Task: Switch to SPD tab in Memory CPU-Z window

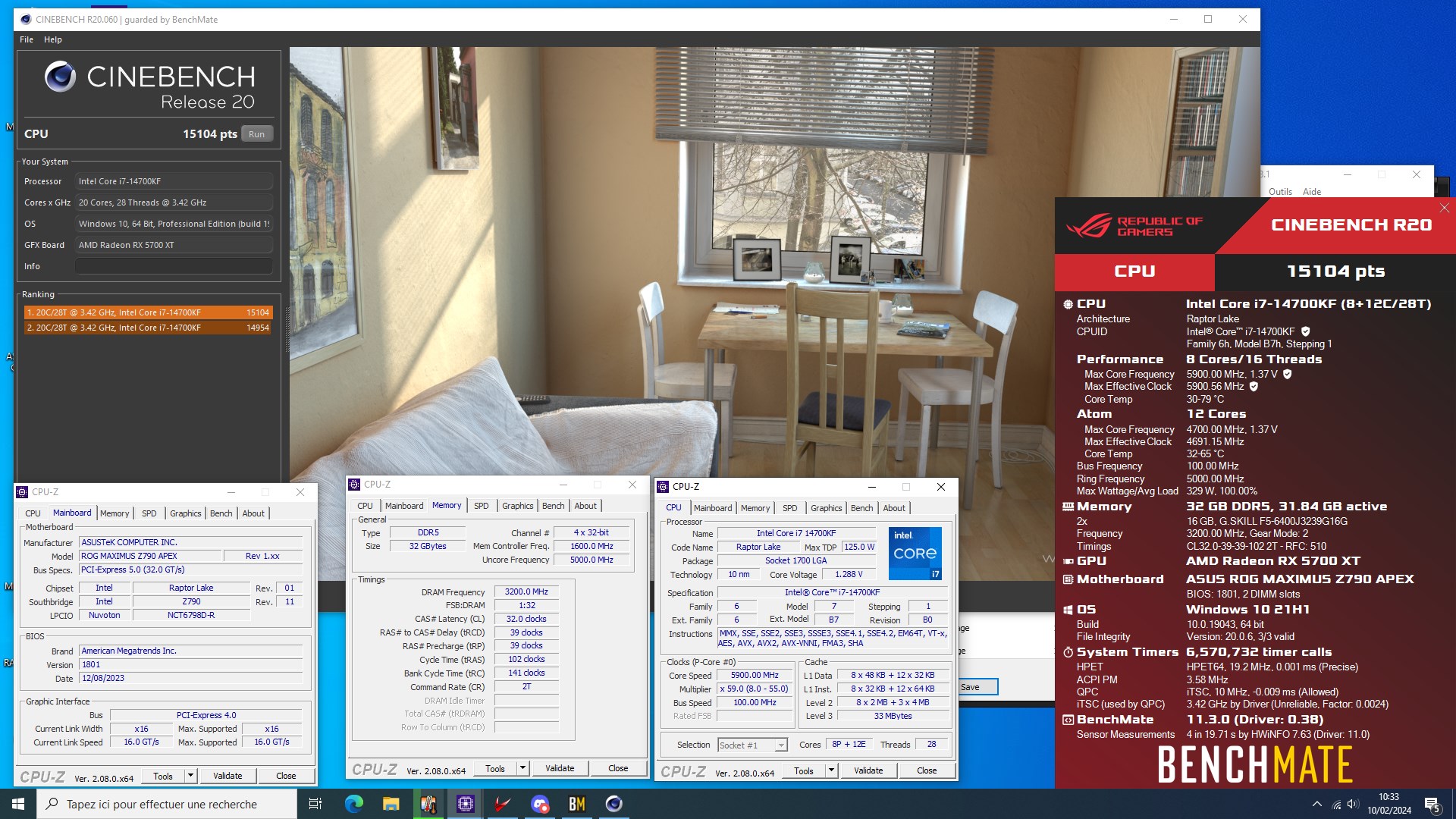Action: pyautogui.click(x=482, y=506)
